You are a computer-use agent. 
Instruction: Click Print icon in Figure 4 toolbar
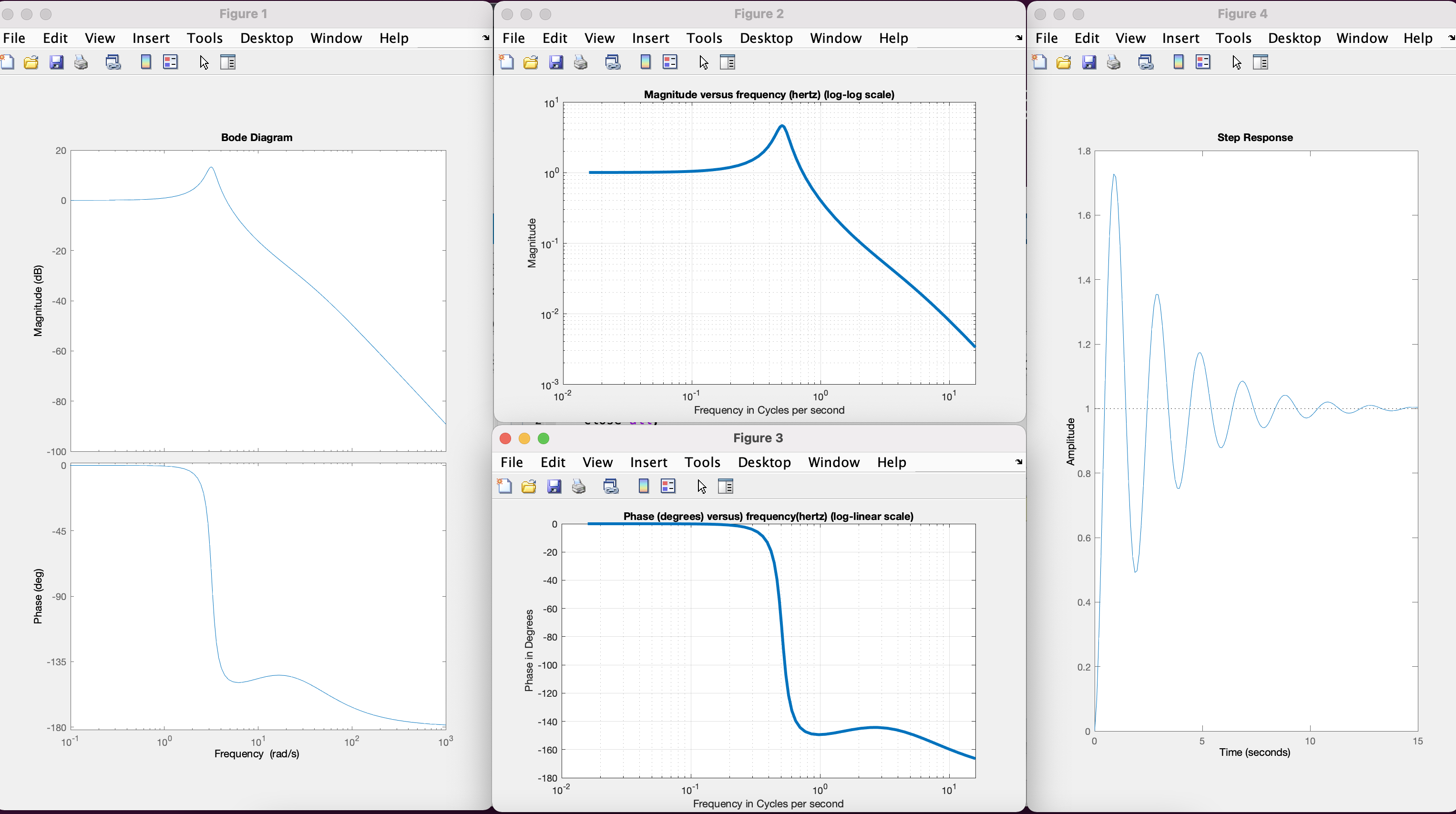point(1114,62)
